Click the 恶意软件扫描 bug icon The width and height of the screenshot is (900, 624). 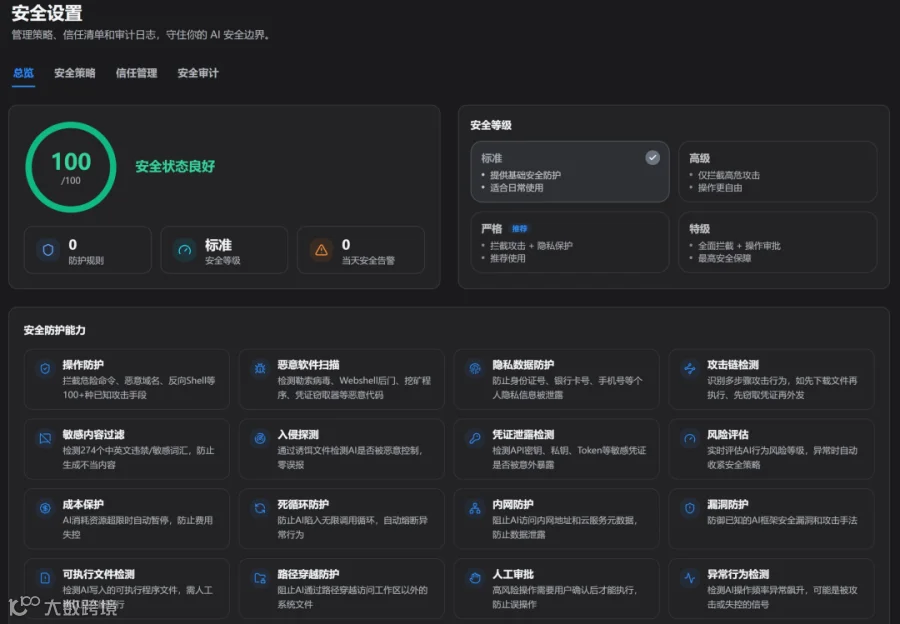click(x=260, y=369)
